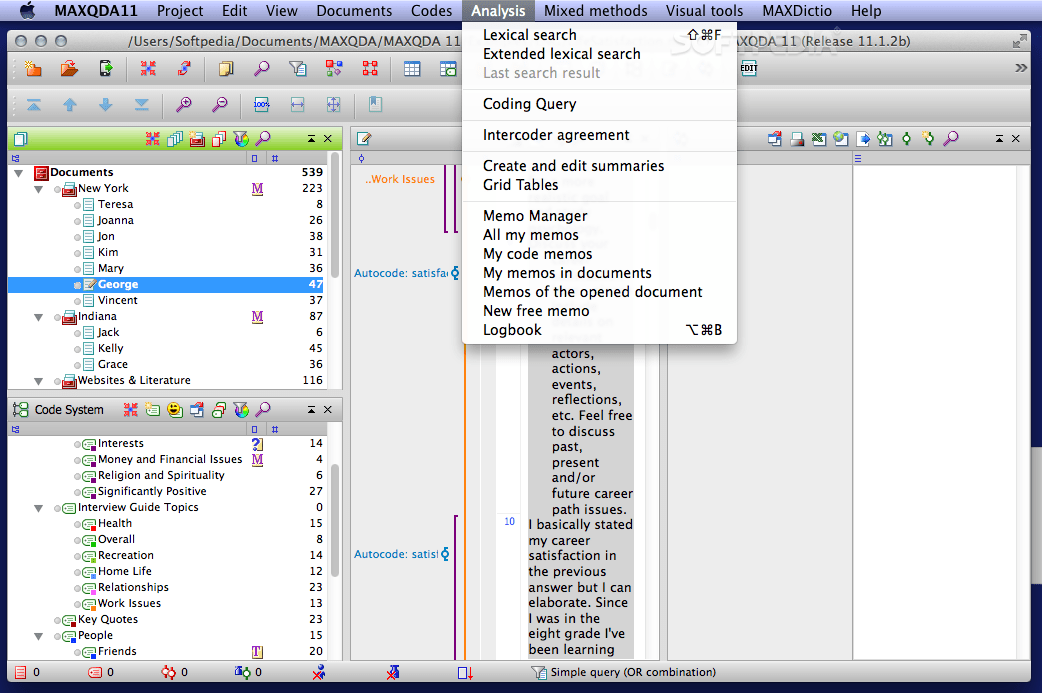Open the Mixed methods menu
Viewport: 1042px width, 693px height.
click(x=595, y=11)
